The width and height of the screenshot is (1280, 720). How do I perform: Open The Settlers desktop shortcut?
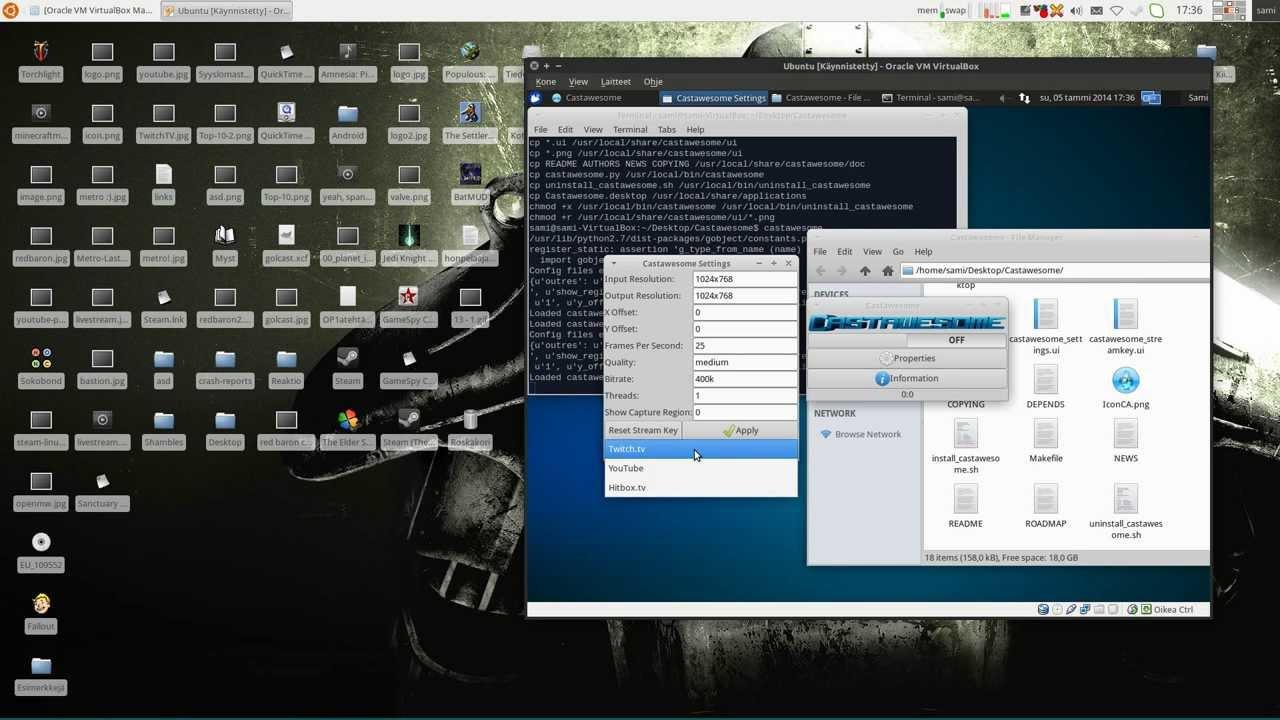(x=470, y=113)
